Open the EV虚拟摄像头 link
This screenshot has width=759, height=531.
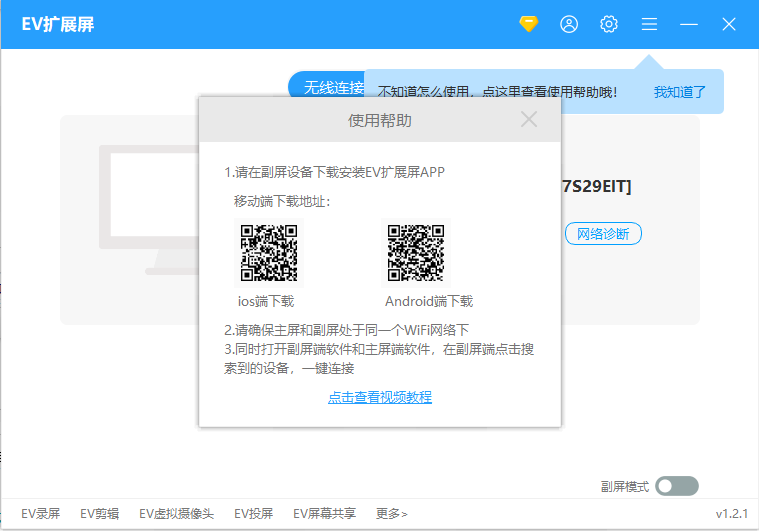[176, 514]
